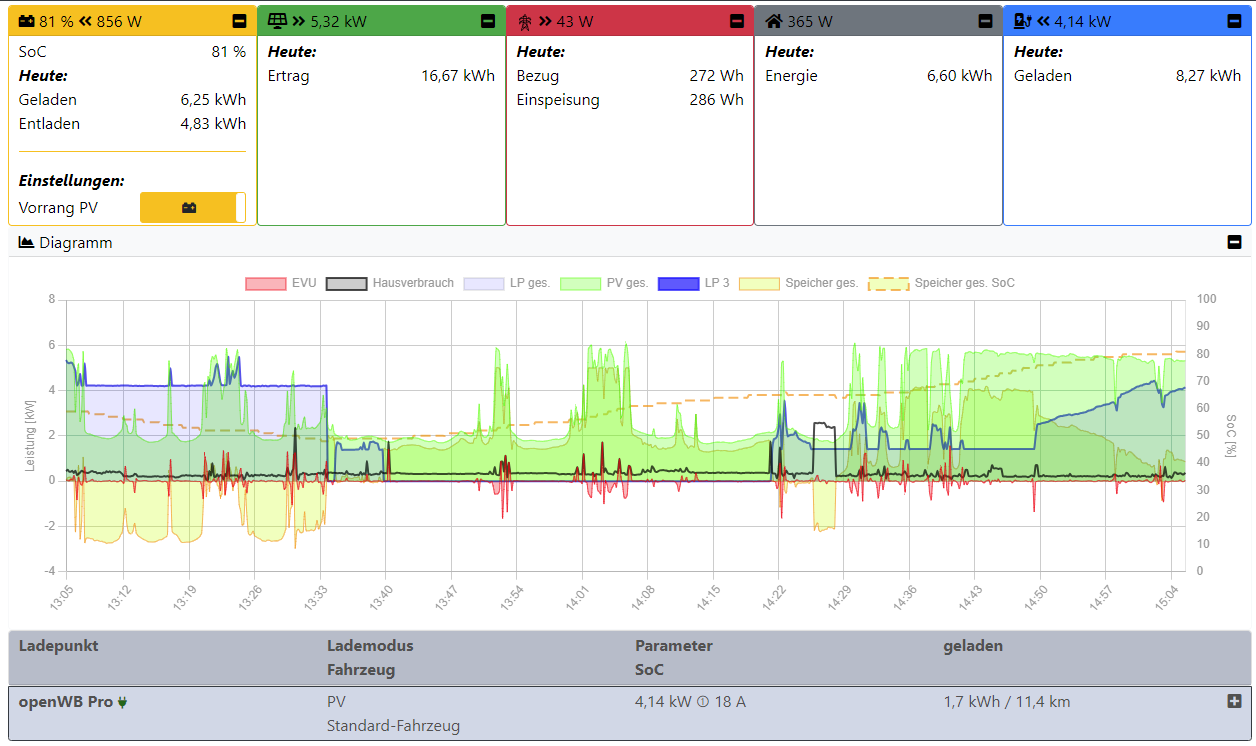This screenshot has height=746, width=1256.
Task: Click the house consumption icon
Action: click(773, 21)
